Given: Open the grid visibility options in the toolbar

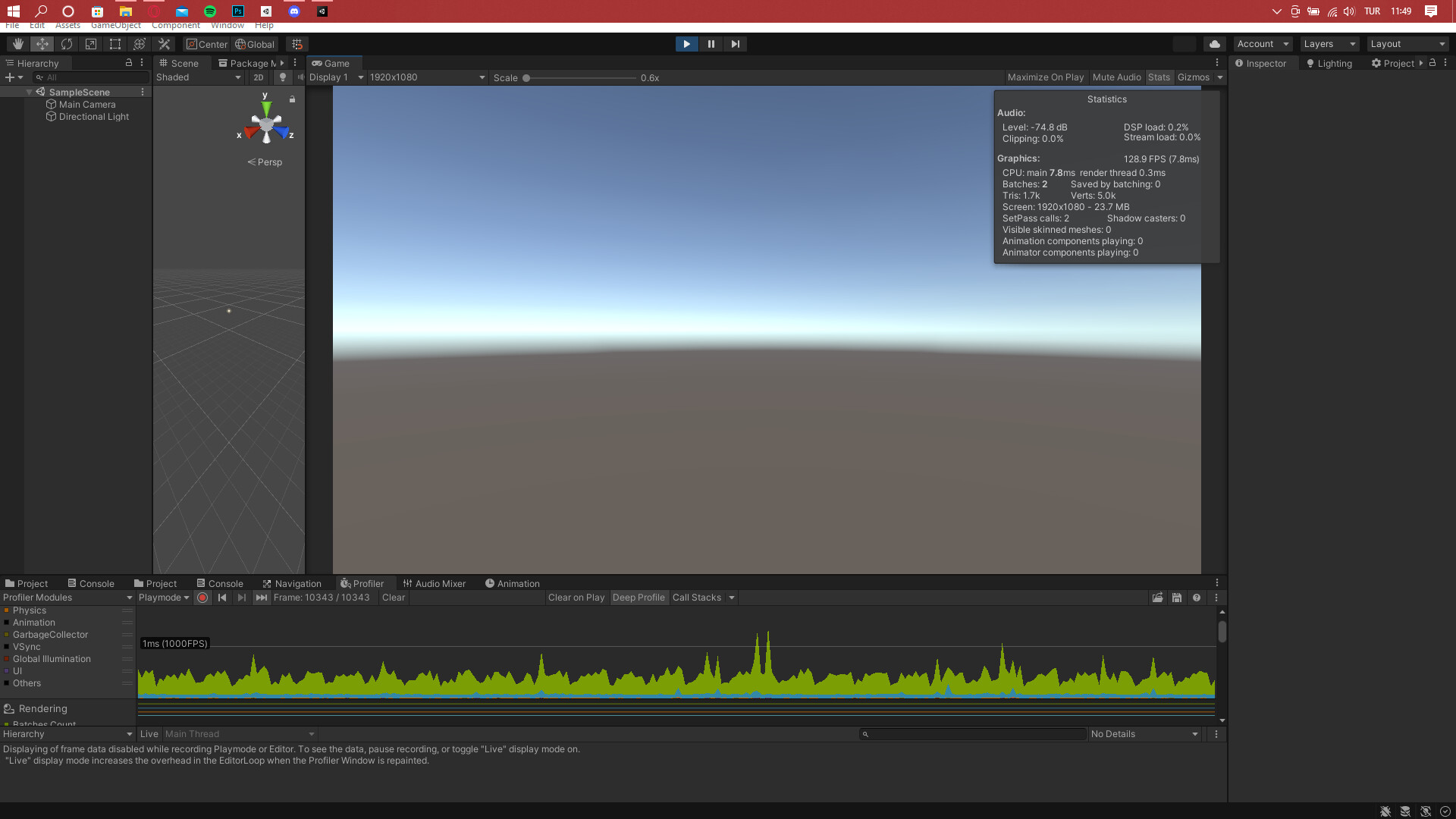Looking at the screenshot, I should point(297,43).
